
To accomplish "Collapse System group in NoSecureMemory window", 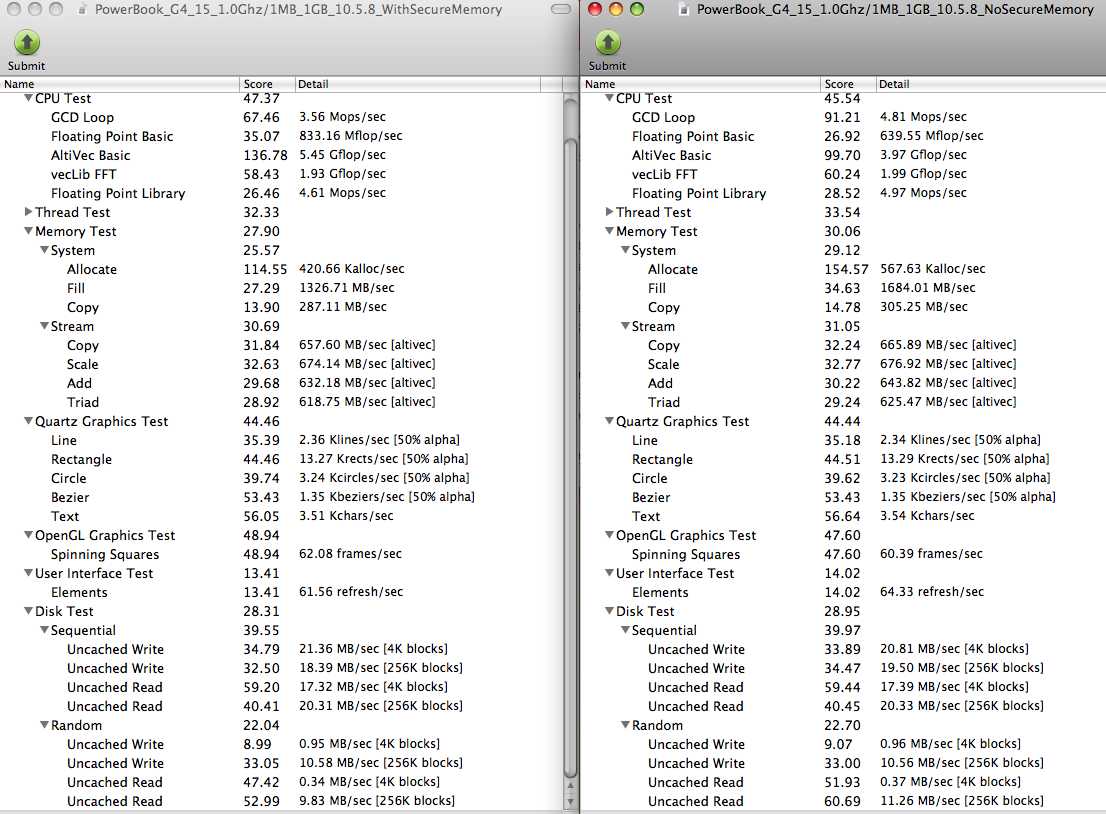I will pyautogui.click(x=625, y=250).
